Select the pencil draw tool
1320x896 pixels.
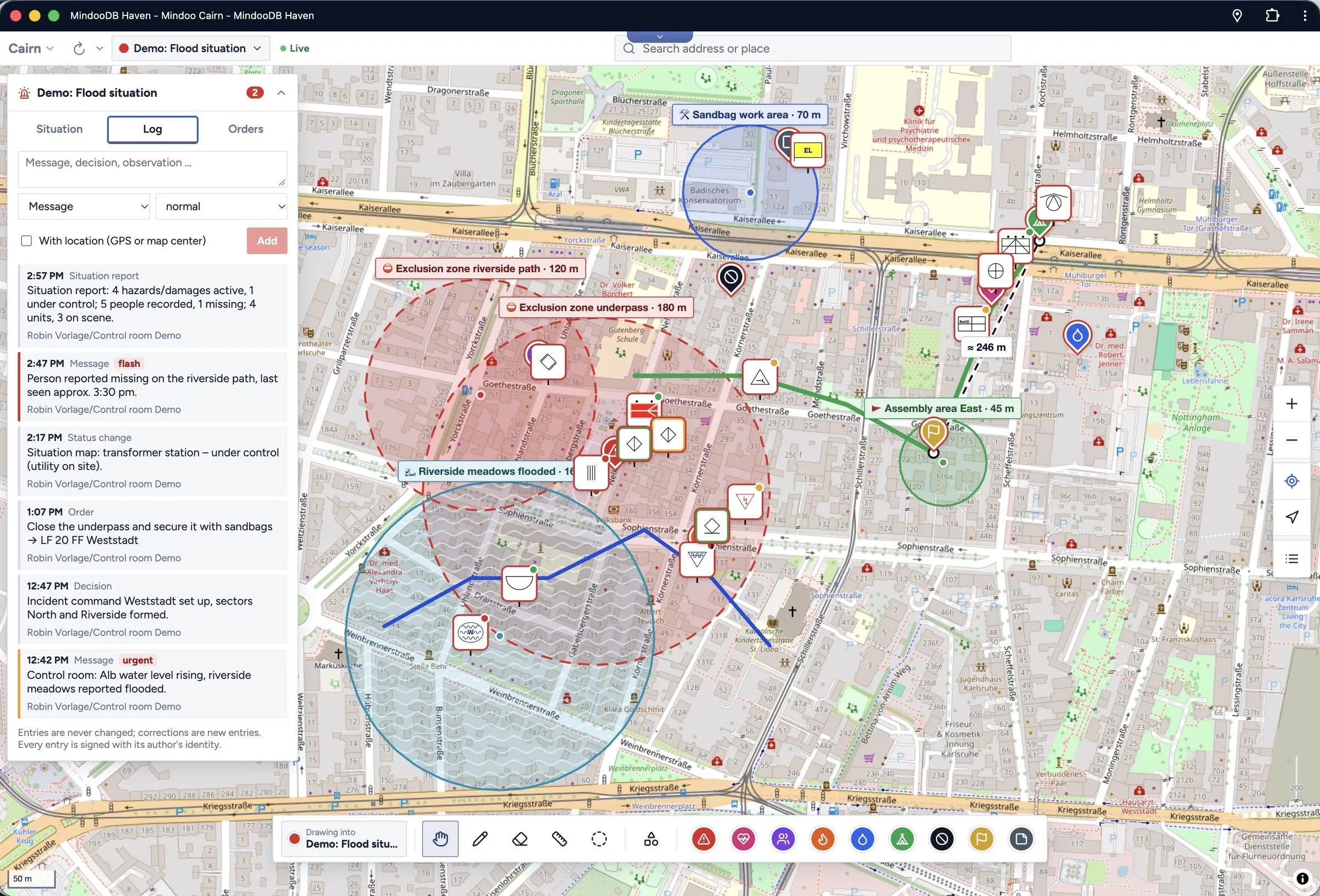pos(480,839)
